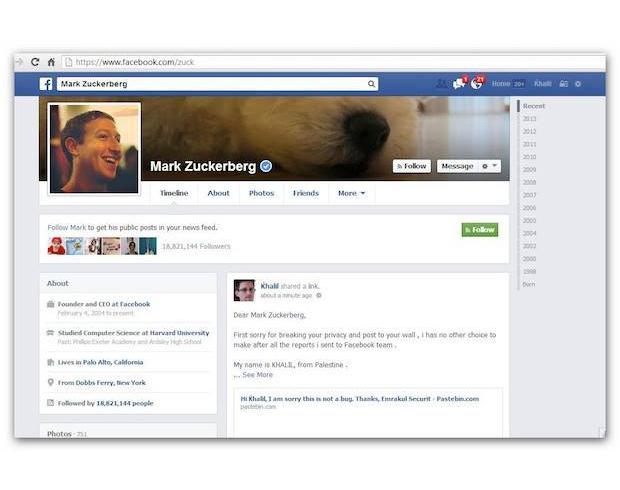Open the Pastebin shared link title
The width and height of the screenshot is (620, 490).
tap(359, 399)
